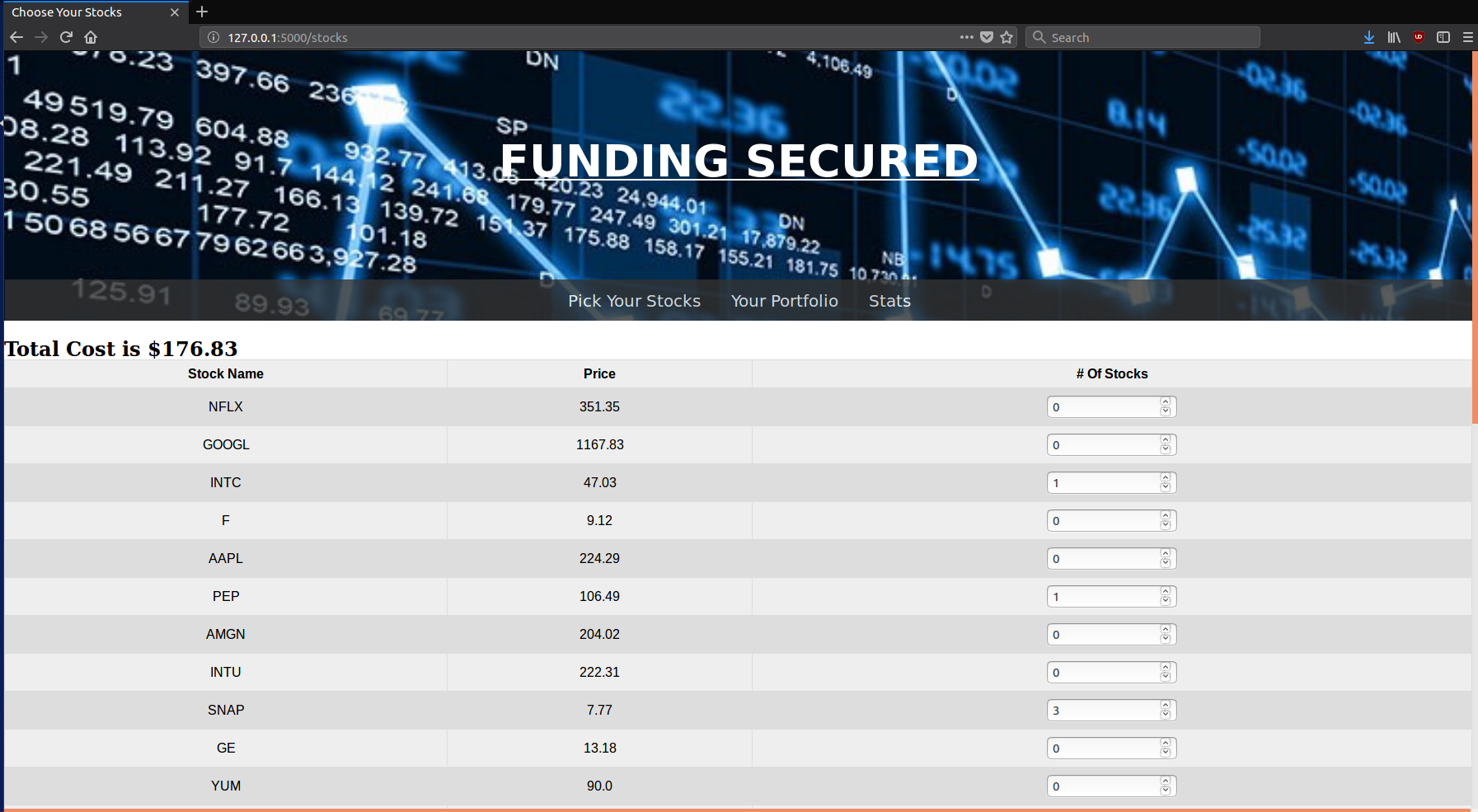The width and height of the screenshot is (1478, 812).
Task: Open the Pick Your Stocks nav link
Action: pos(634,301)
